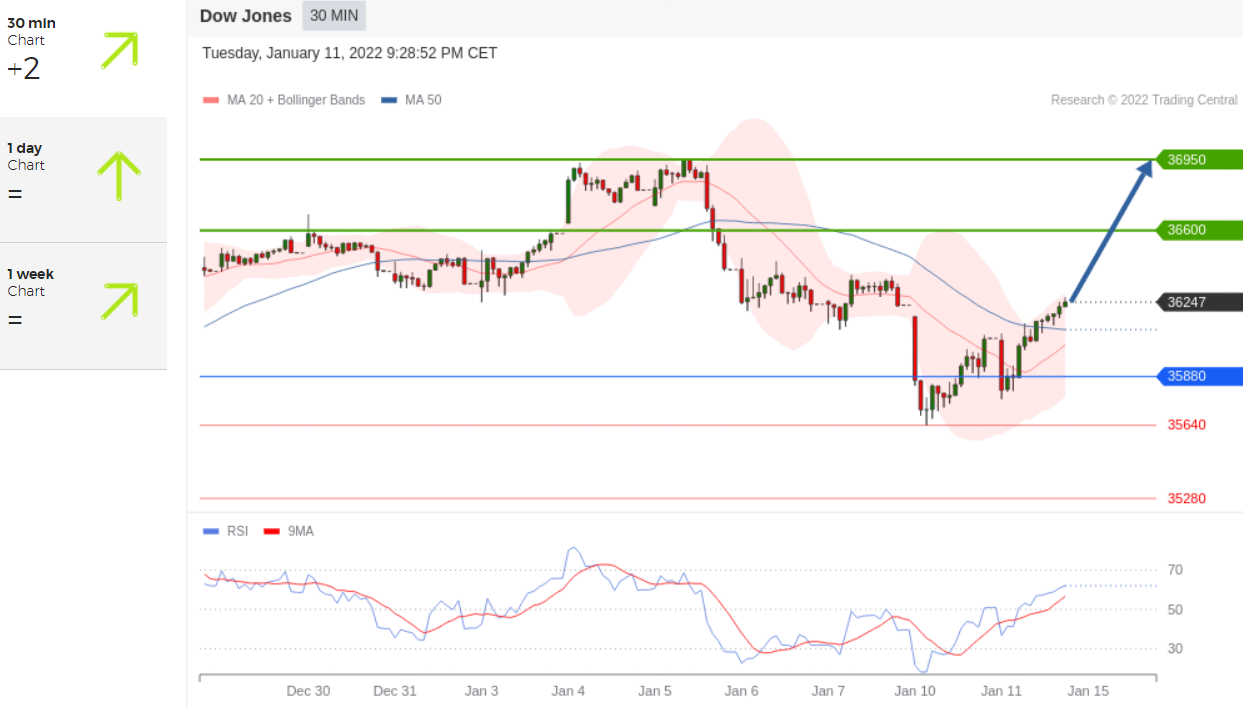1243x709 pixels.
Task: Click the Dec 30 date axis label
Action: click(308, 691)
